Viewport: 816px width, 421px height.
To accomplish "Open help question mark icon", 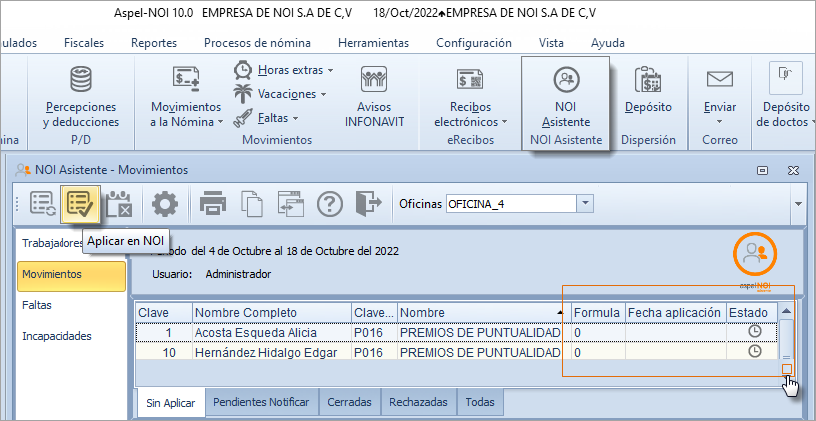I will coord(330,204).
